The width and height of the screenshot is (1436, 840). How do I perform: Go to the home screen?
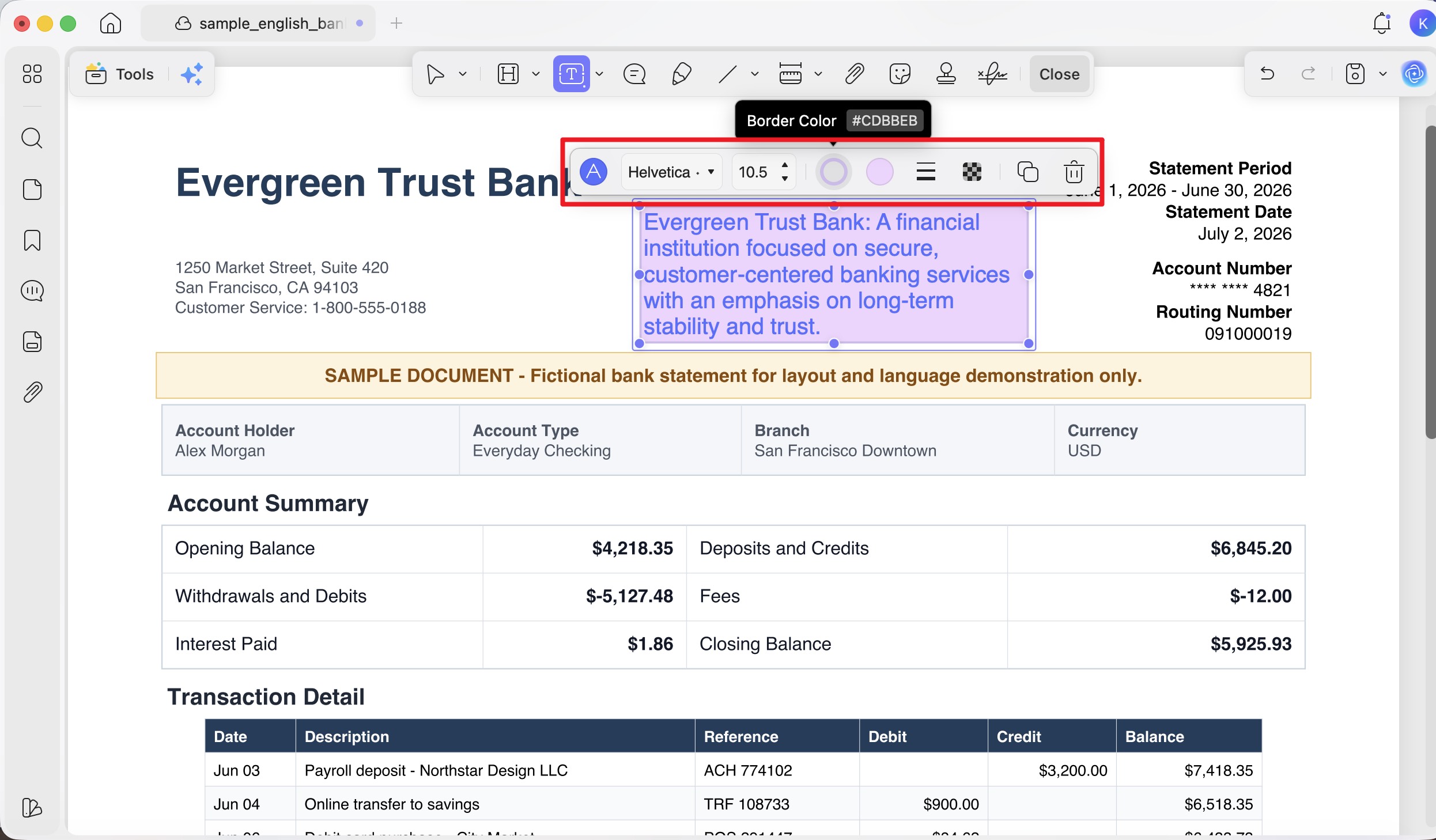click(x=110, y=23)
